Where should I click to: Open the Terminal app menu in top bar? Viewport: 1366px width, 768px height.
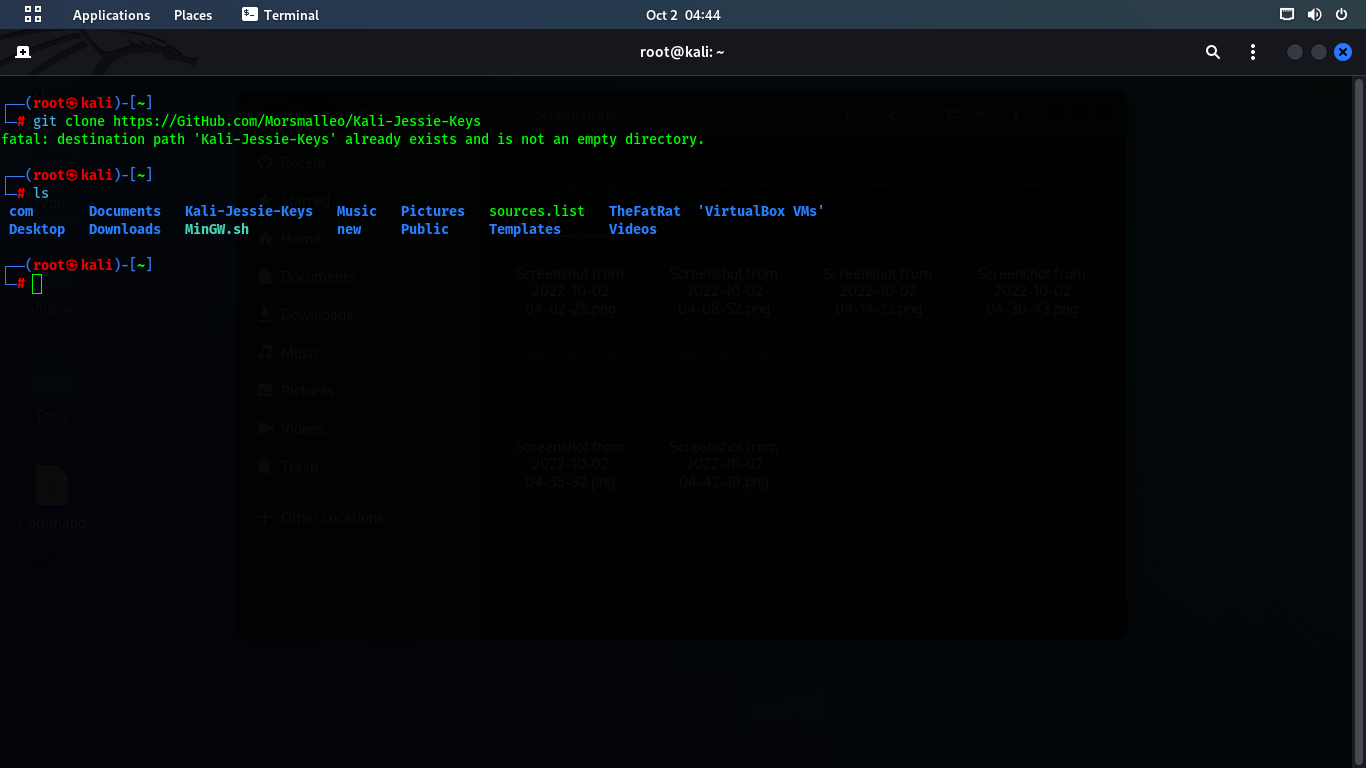tap(281, 15)
